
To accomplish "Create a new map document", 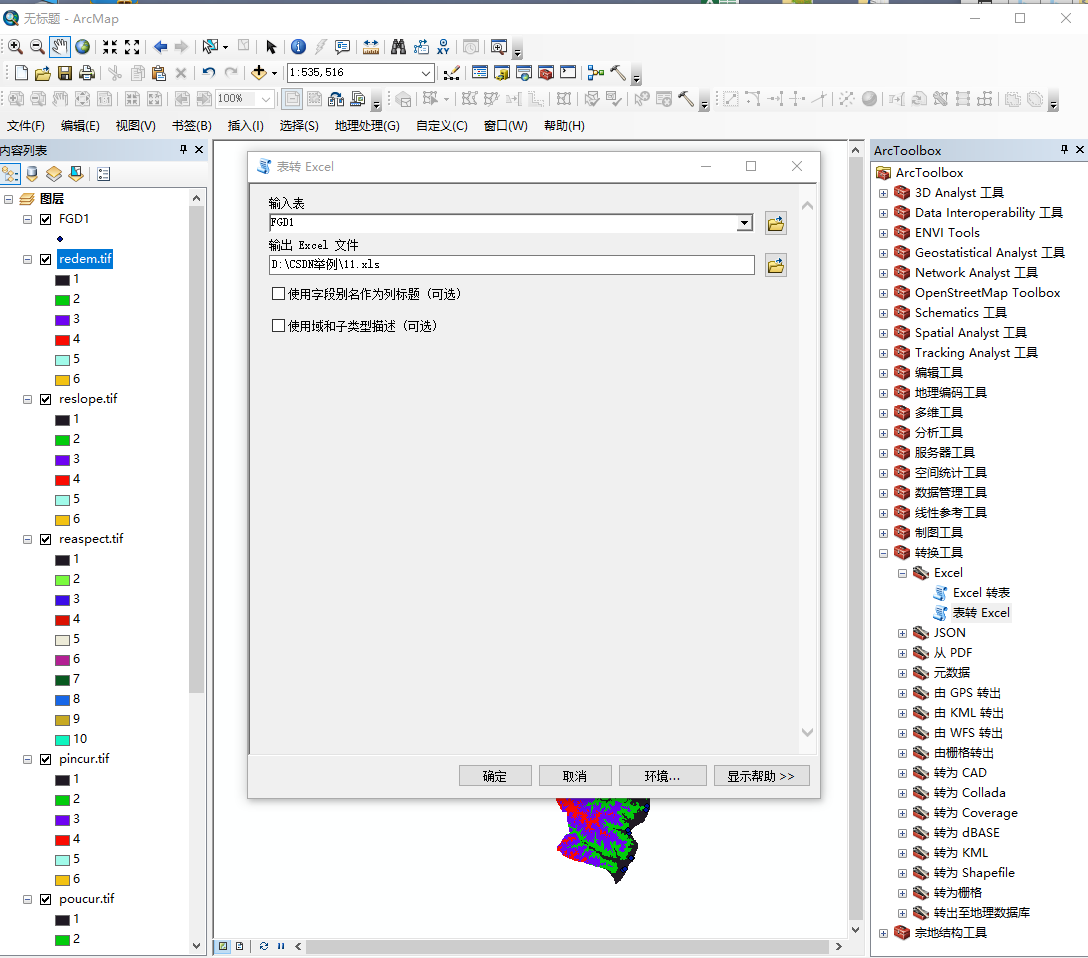I will coord(22,73).
